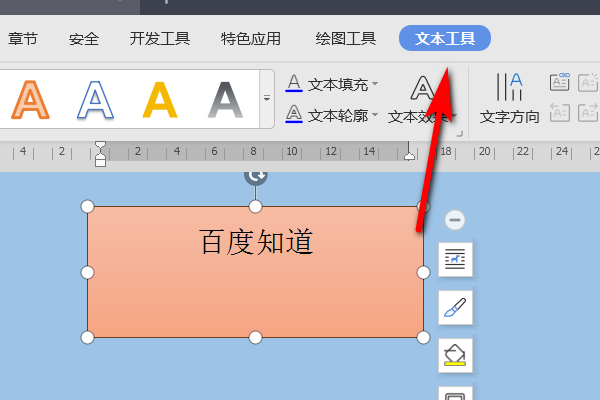600x400 pixels.
Task: Switch to the 开发工具 tab
Action: coord(160,39)
